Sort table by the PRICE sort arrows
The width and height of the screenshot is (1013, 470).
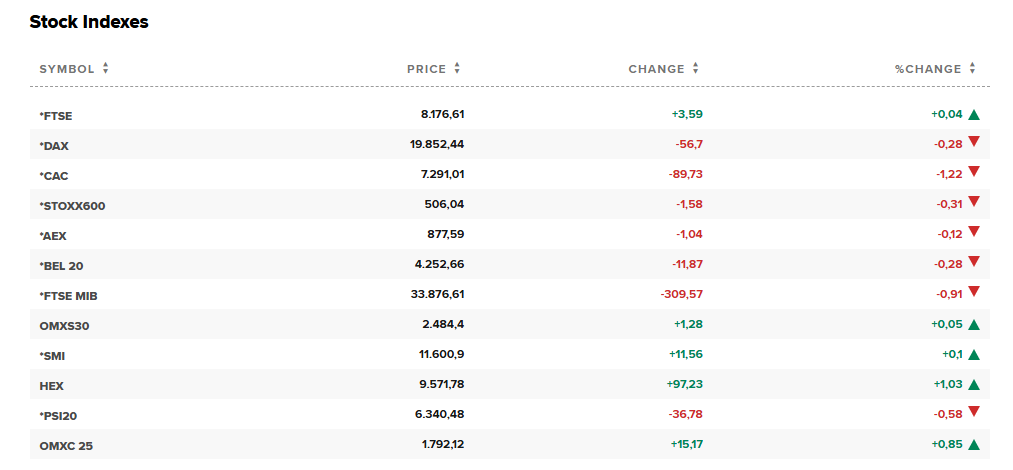point(457,68)
